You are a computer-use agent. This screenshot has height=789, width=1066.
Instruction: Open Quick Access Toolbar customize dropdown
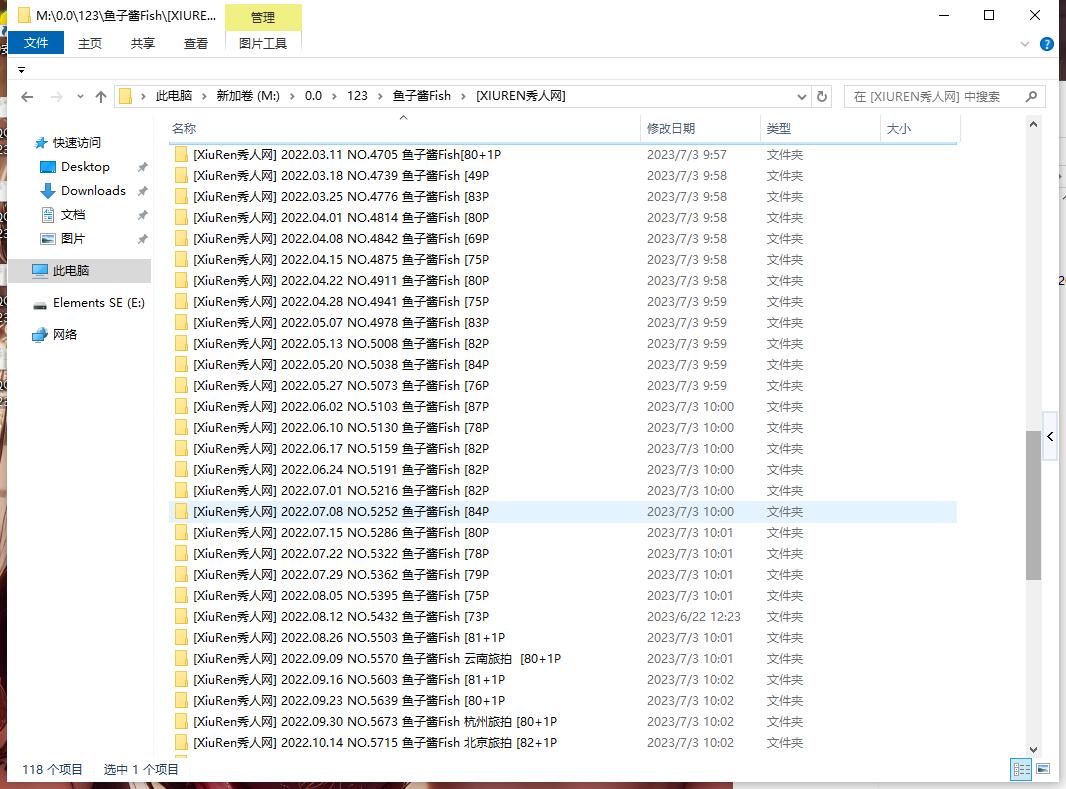tap(22, 70)
